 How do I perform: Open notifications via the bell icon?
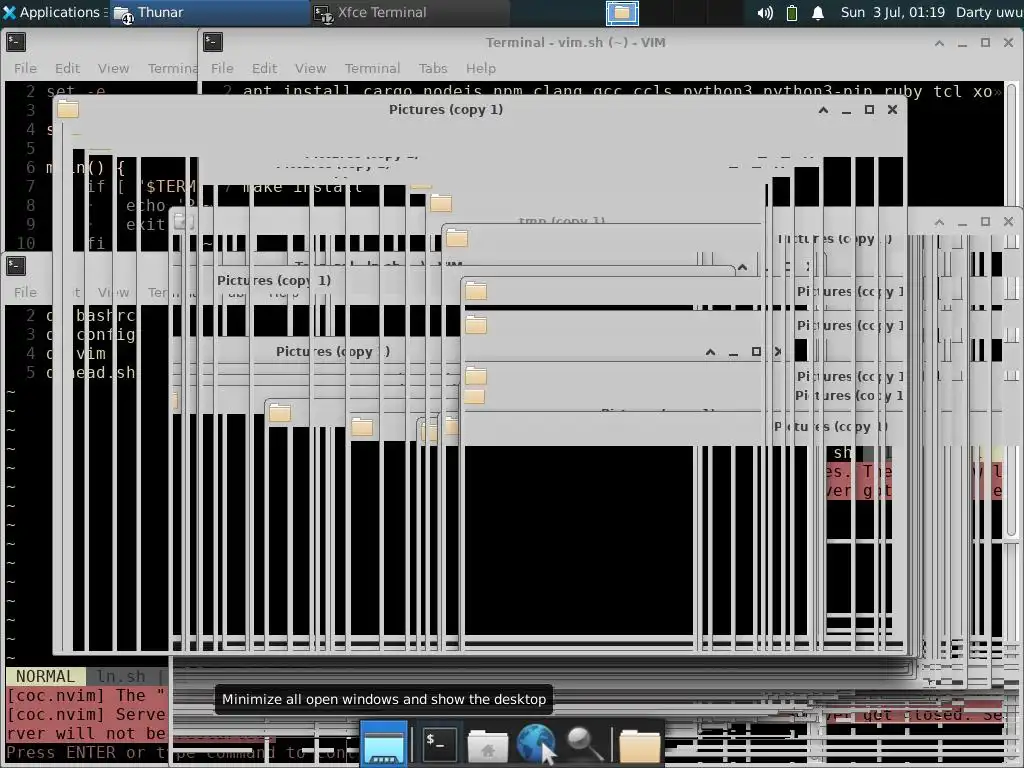[x=818, y=12]
